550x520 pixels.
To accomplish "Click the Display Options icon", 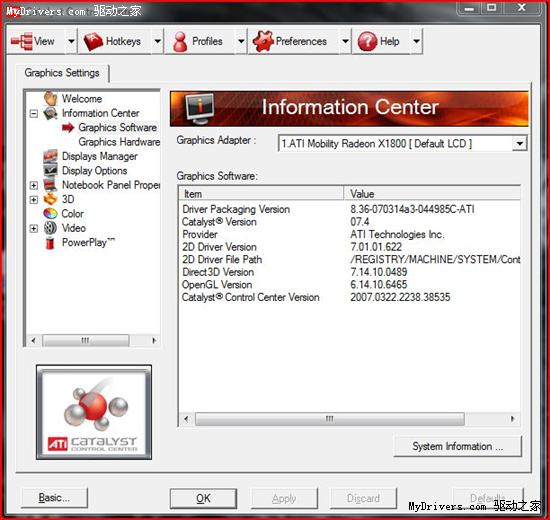I will (x=51, y=170).
